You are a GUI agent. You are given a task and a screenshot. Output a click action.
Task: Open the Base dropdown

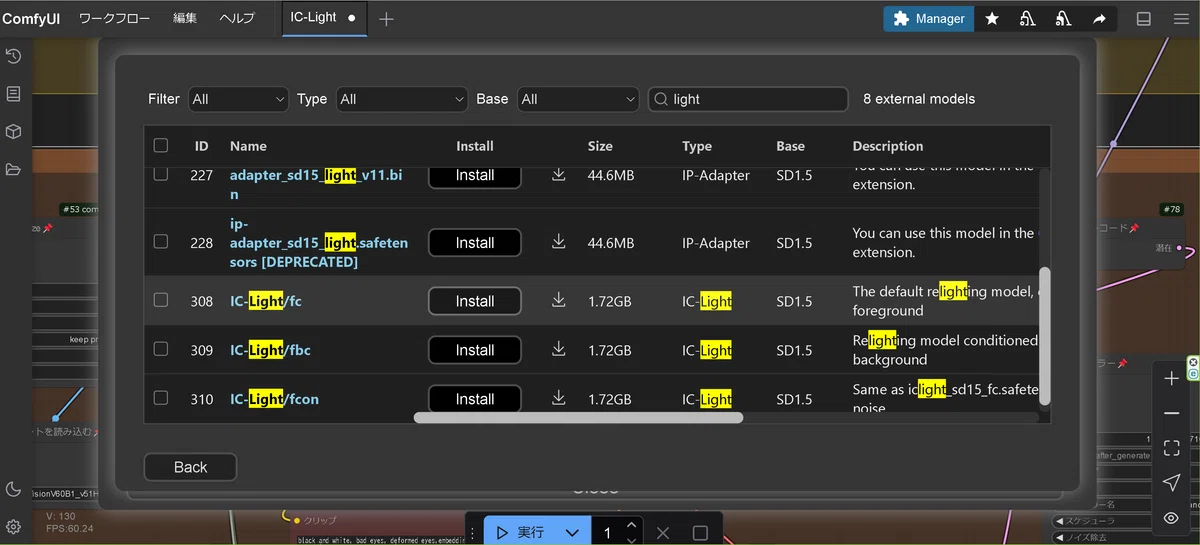pos(578,99)
